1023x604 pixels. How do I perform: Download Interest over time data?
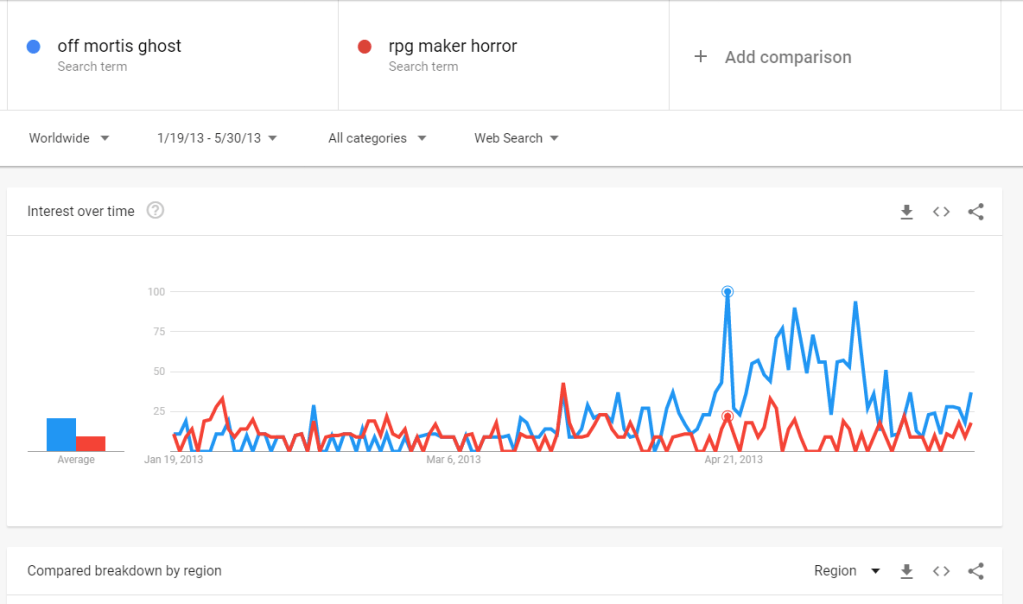click(907, 211)
